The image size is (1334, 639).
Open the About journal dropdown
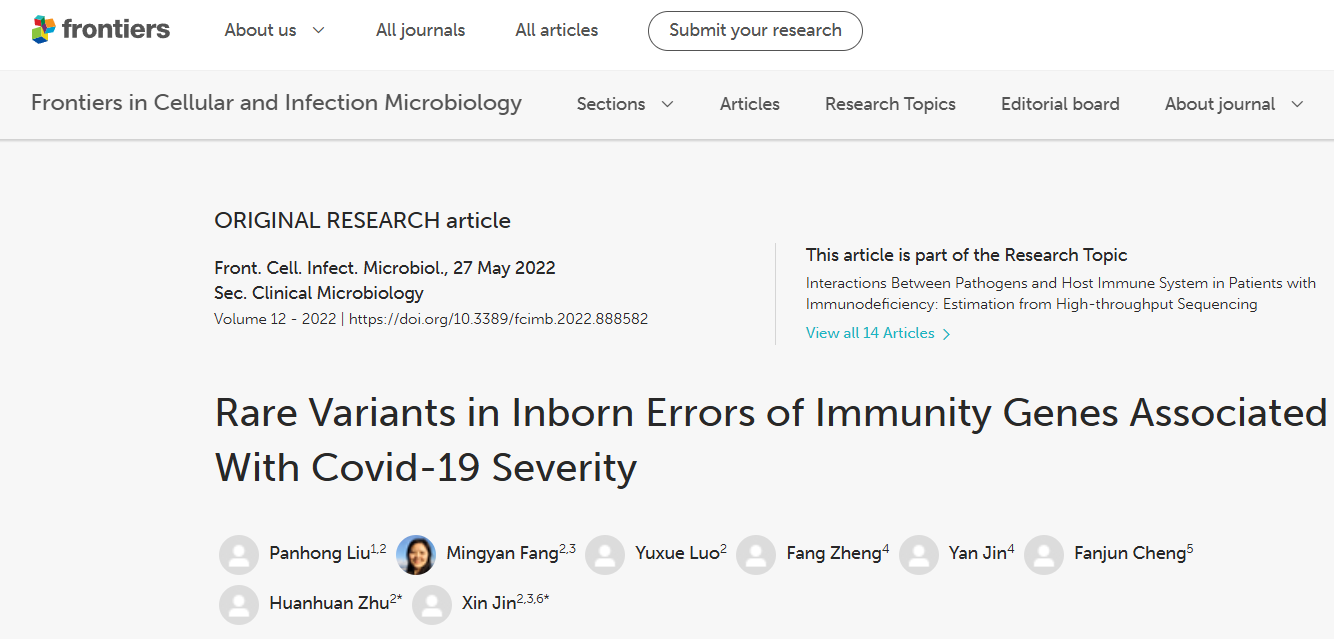click(1234, 104)
